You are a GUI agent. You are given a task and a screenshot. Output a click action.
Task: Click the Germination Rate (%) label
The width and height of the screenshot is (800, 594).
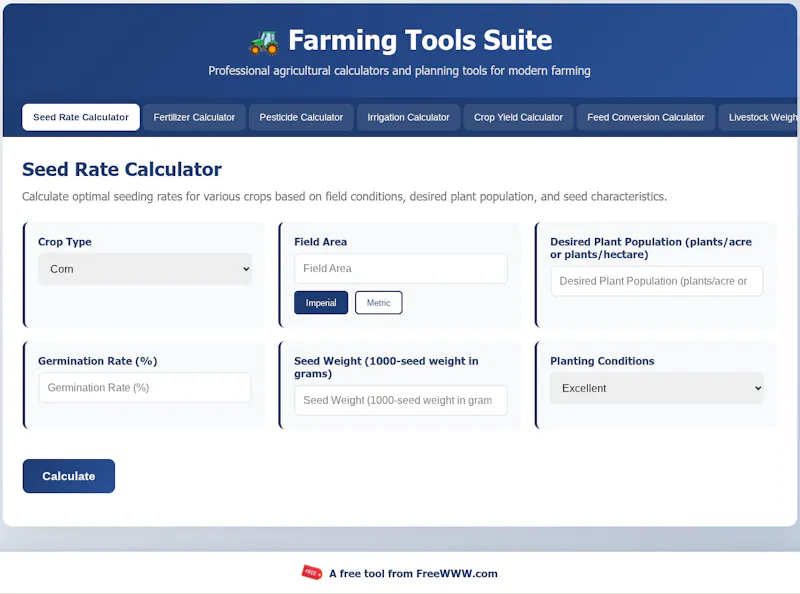(97, 361)
